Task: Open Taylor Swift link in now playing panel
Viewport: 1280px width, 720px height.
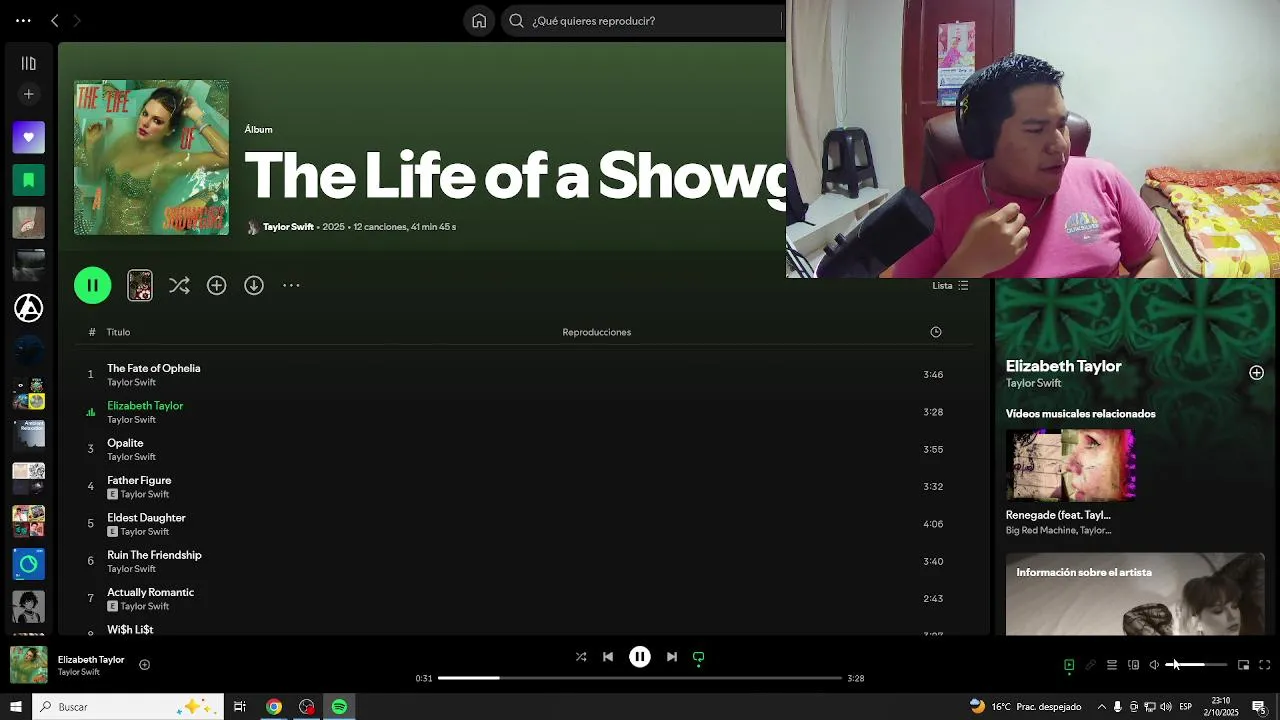Action: (x=1033, y=383)
